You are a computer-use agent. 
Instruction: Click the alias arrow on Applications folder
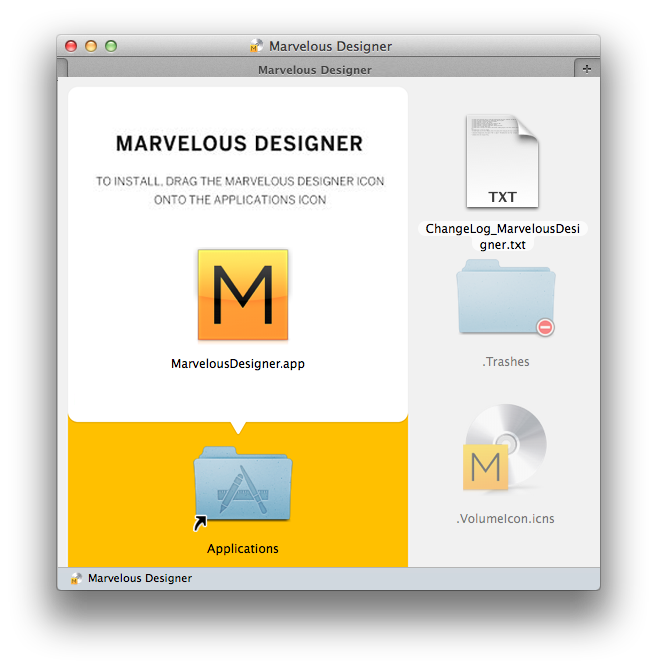tap(200, 521)
